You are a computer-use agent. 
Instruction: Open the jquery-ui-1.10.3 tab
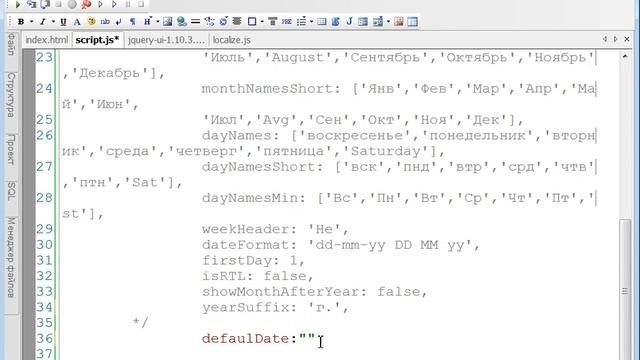(x=166, y=40)
